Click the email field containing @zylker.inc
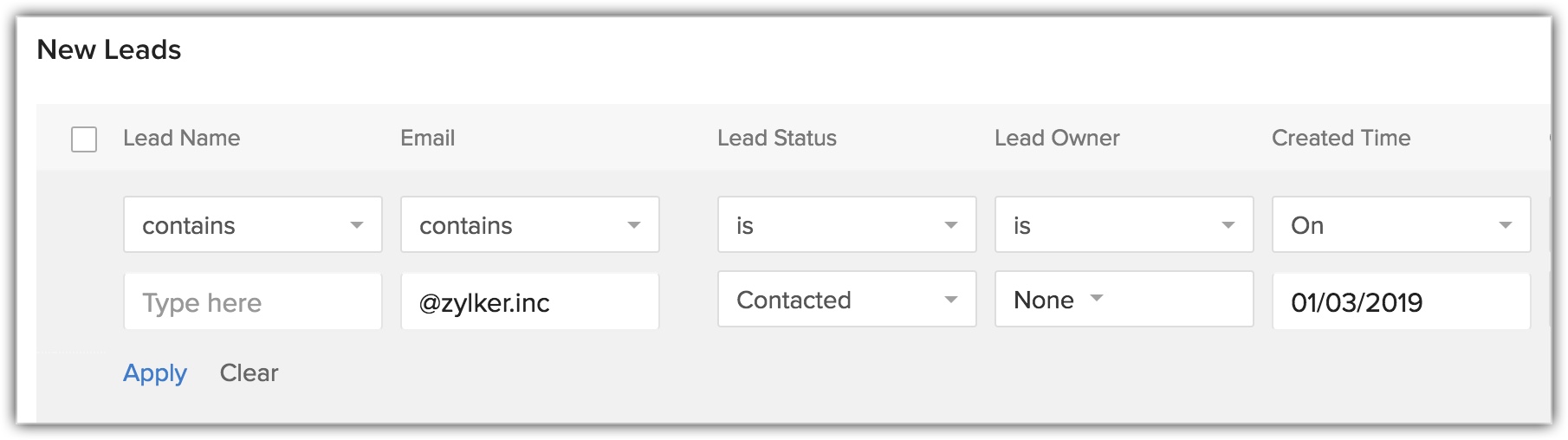The height and width of the screenshot is (440, 1568). [x=529, y=302]
